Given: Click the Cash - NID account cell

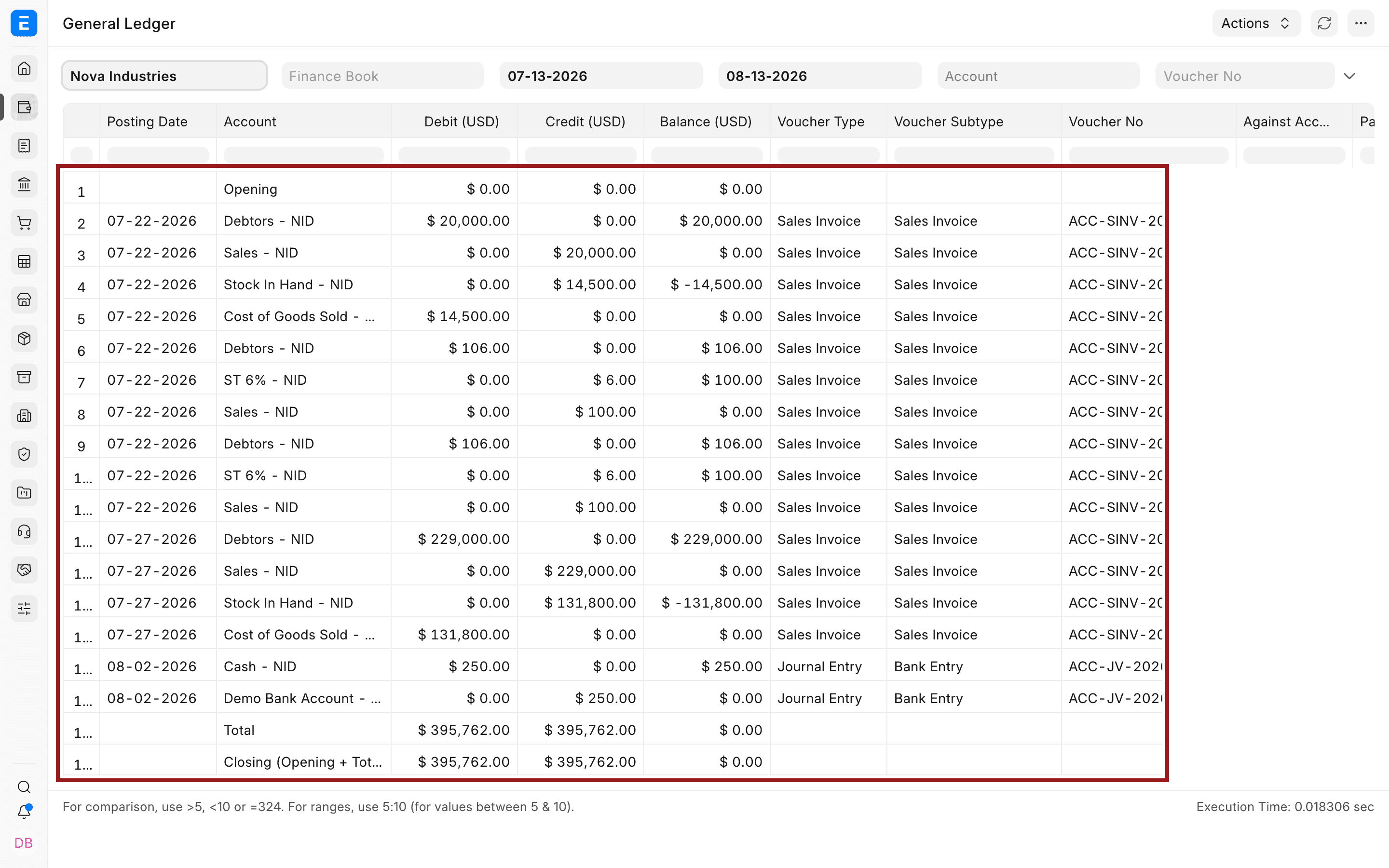Looking at the screenshot, I should pos(304,666).
